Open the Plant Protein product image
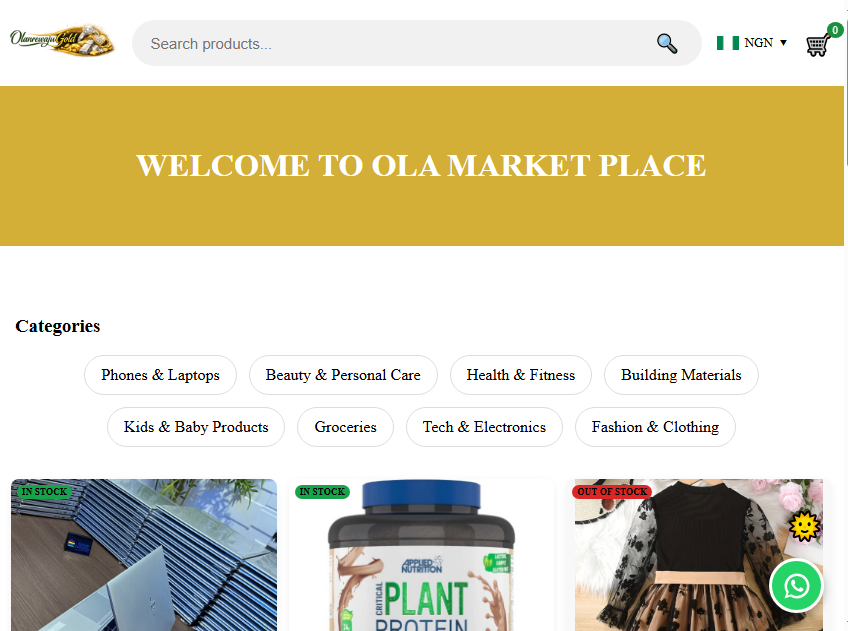This screenshot has height=631, width=848. click(x=421, y=555)
